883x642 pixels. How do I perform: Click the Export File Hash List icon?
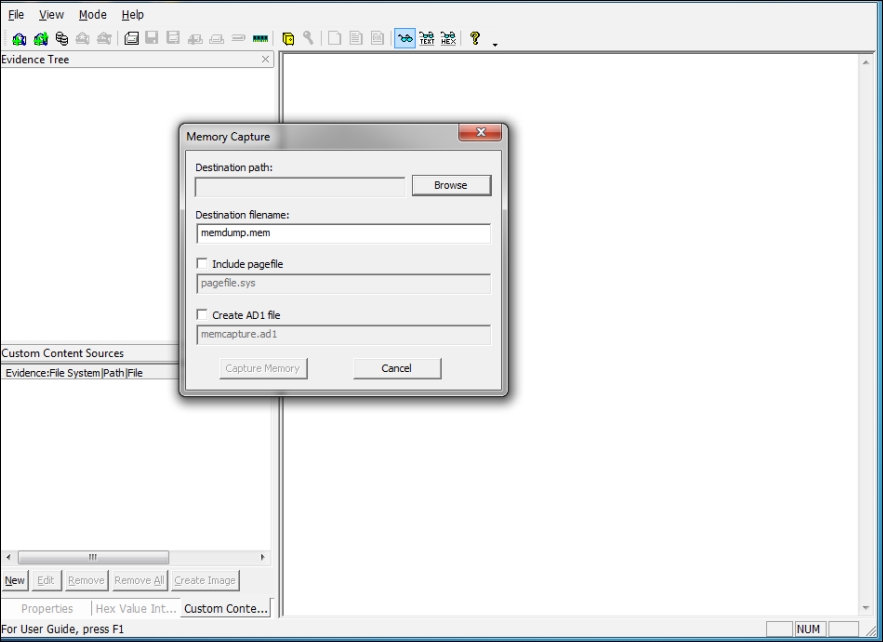356,38
